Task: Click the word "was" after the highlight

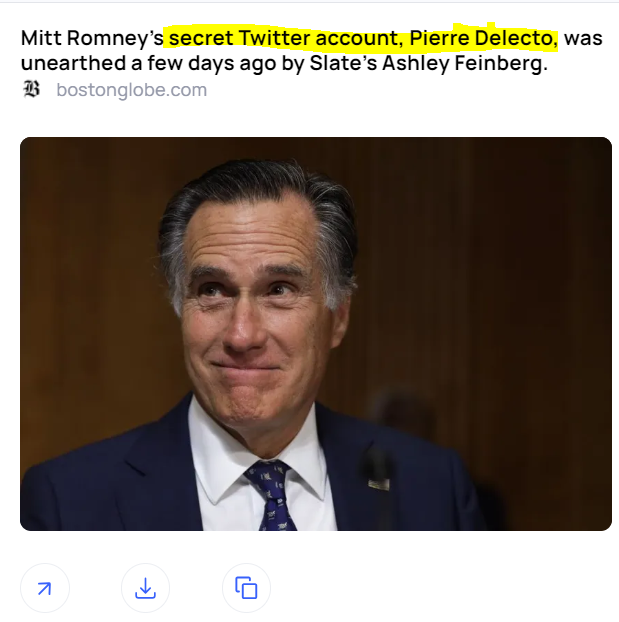Action: [583, 38]
